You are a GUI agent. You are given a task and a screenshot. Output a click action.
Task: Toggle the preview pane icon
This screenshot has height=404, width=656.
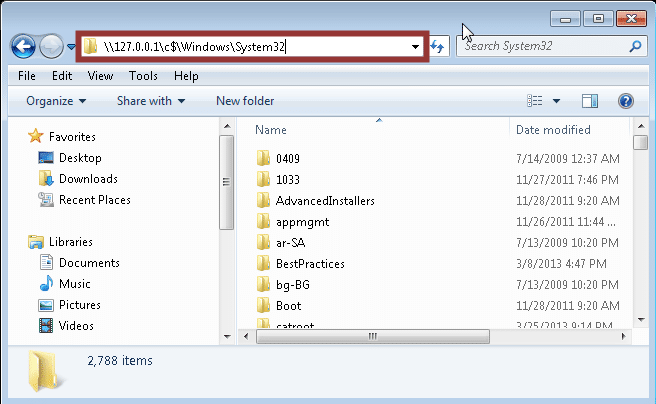[x=590, y=101]
